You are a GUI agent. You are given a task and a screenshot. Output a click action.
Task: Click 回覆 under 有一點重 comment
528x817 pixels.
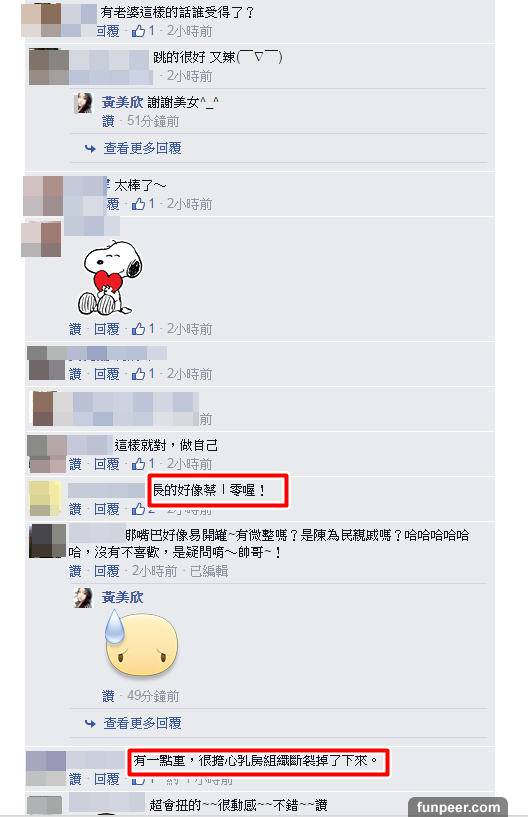[107, 779]
